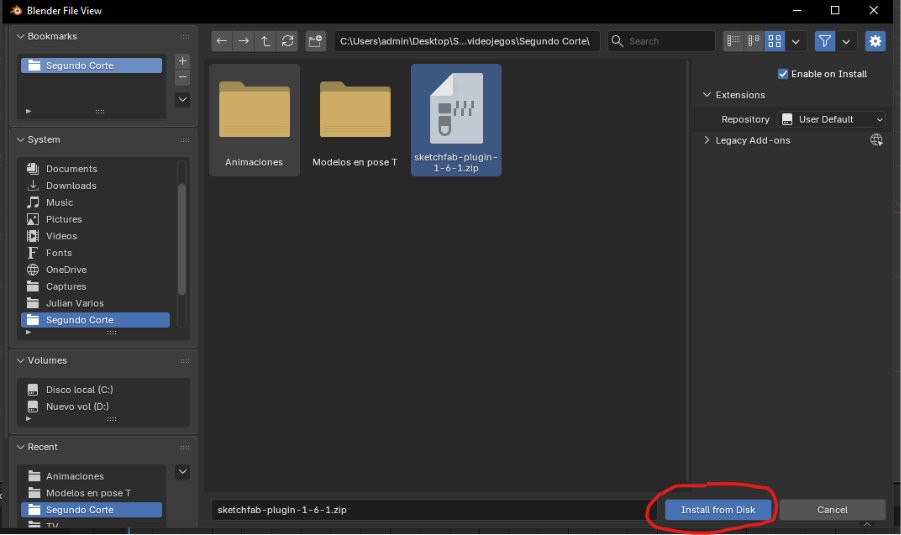Click the System list scrollbar

(182, 239)
